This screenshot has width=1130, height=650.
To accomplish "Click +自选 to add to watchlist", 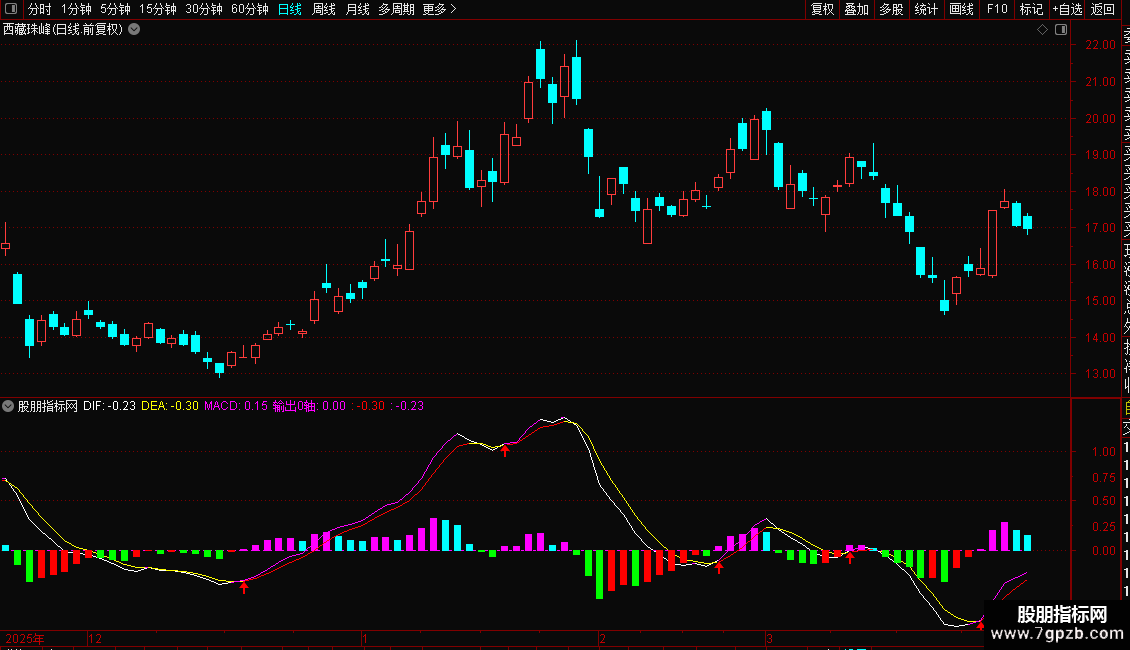I will [1067, 9].
